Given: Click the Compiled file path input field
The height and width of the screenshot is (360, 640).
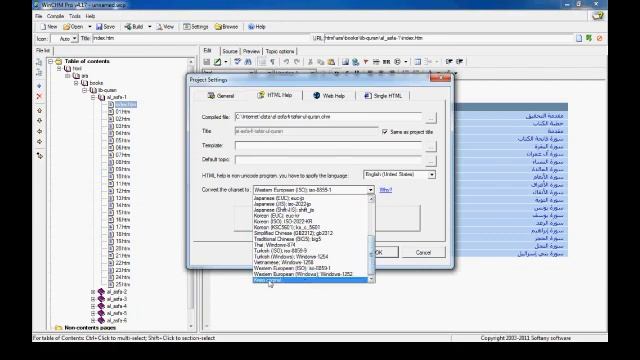Looking at the screenshot, I should [x=328, y=117].
